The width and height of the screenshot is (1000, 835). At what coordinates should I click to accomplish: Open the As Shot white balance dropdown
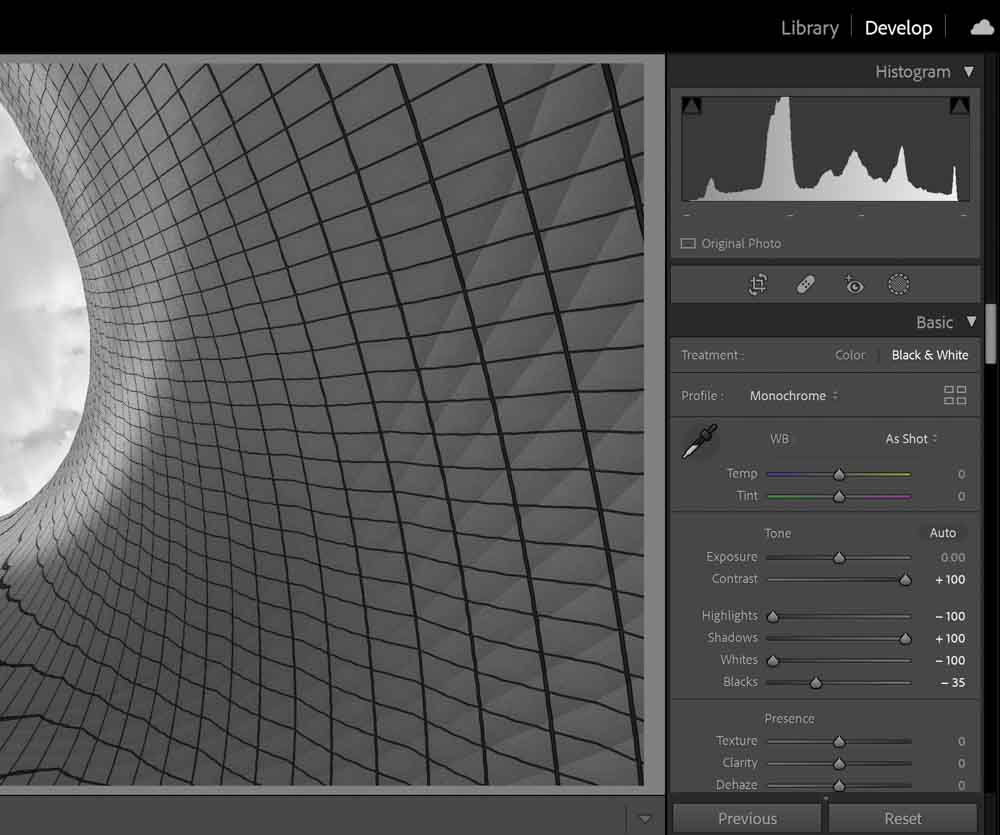(911, 439)
